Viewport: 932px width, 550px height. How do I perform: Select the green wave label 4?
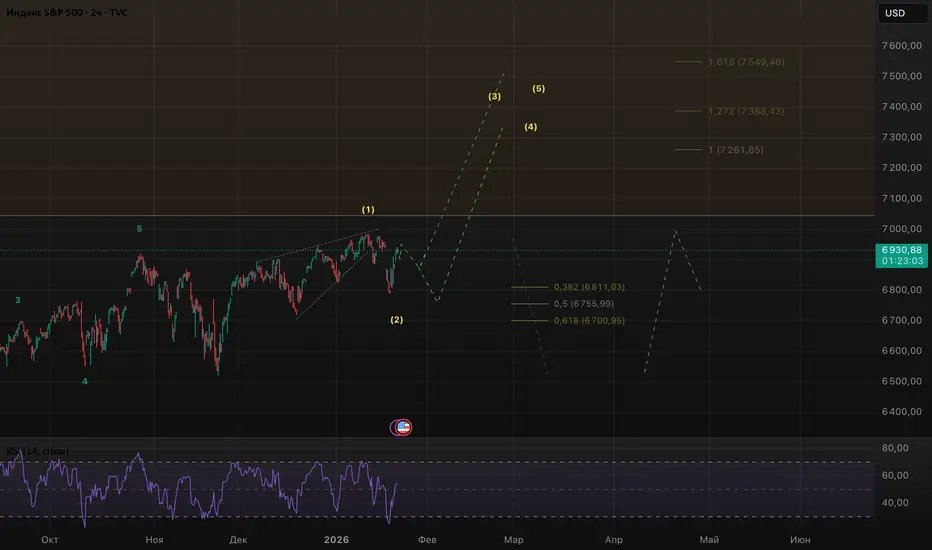85,382
